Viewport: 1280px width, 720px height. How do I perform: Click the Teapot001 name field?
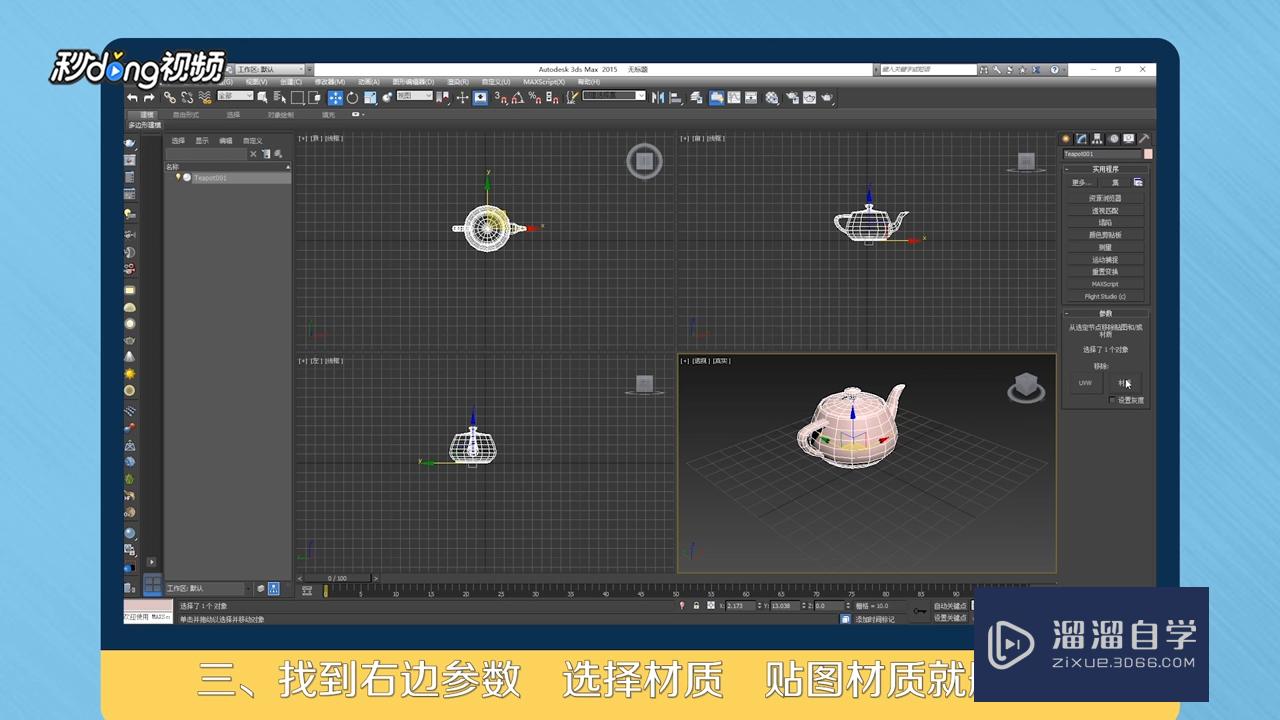click(1102, 154)
